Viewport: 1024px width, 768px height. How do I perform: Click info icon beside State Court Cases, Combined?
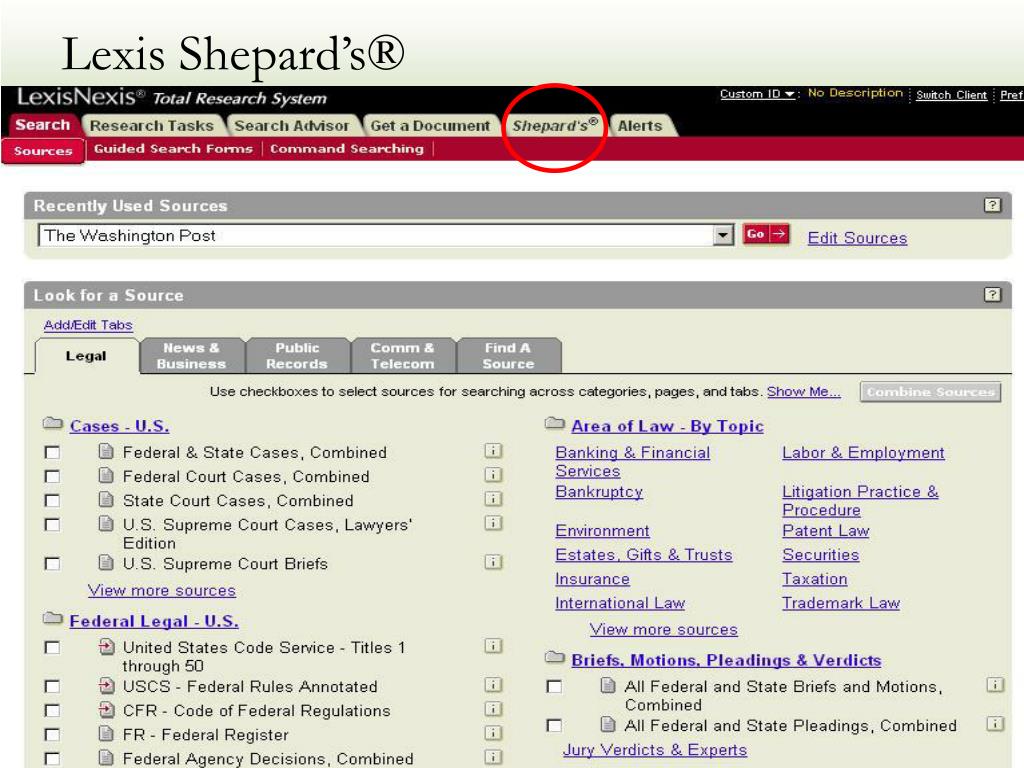491,499
